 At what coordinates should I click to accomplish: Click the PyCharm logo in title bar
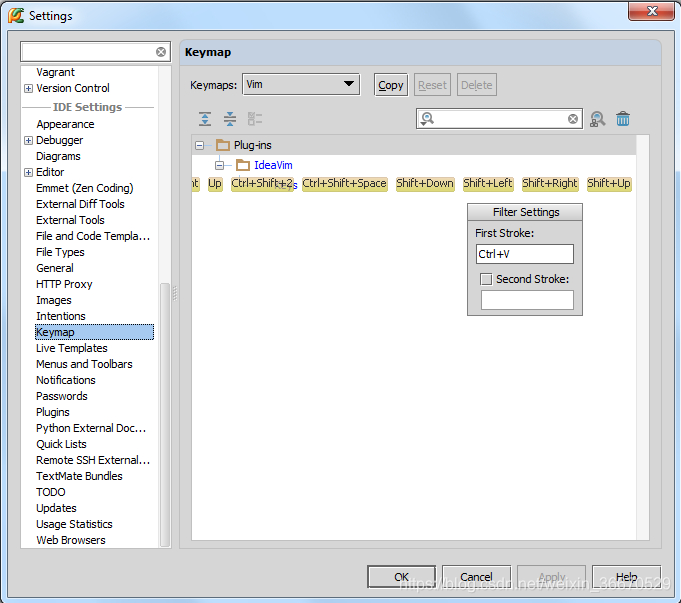[x=16, y=16]
